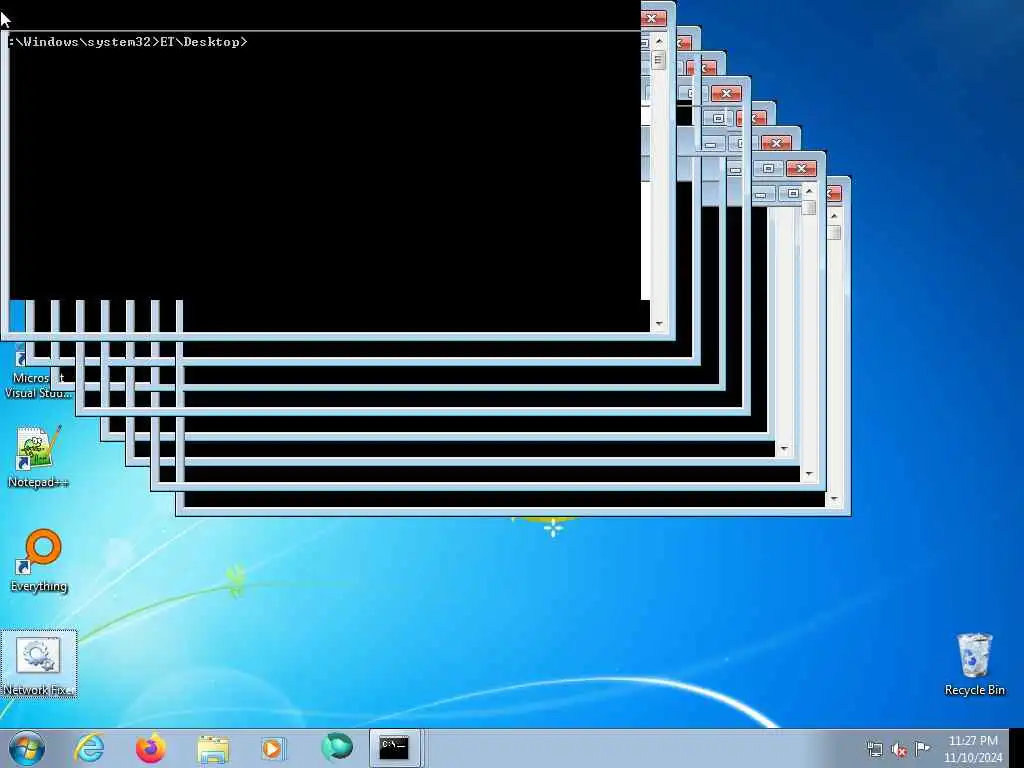Click the green round app icon on taskbar
The image size is (1024, 768).
tap(337, 747)
